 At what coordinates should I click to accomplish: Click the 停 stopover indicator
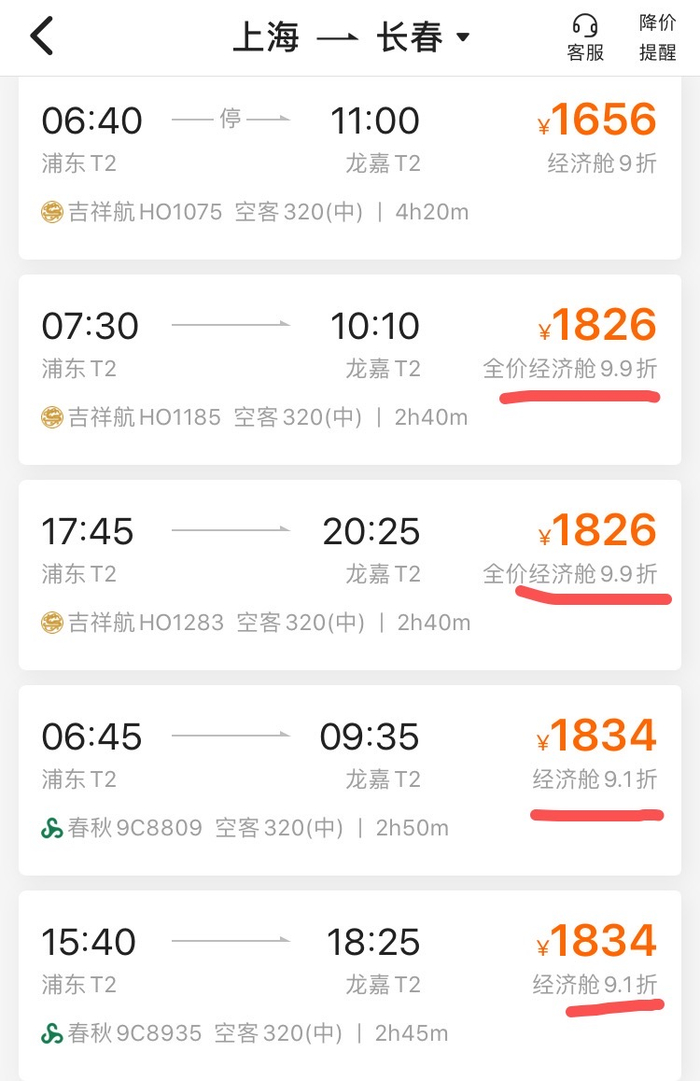(x=231, y=121)
